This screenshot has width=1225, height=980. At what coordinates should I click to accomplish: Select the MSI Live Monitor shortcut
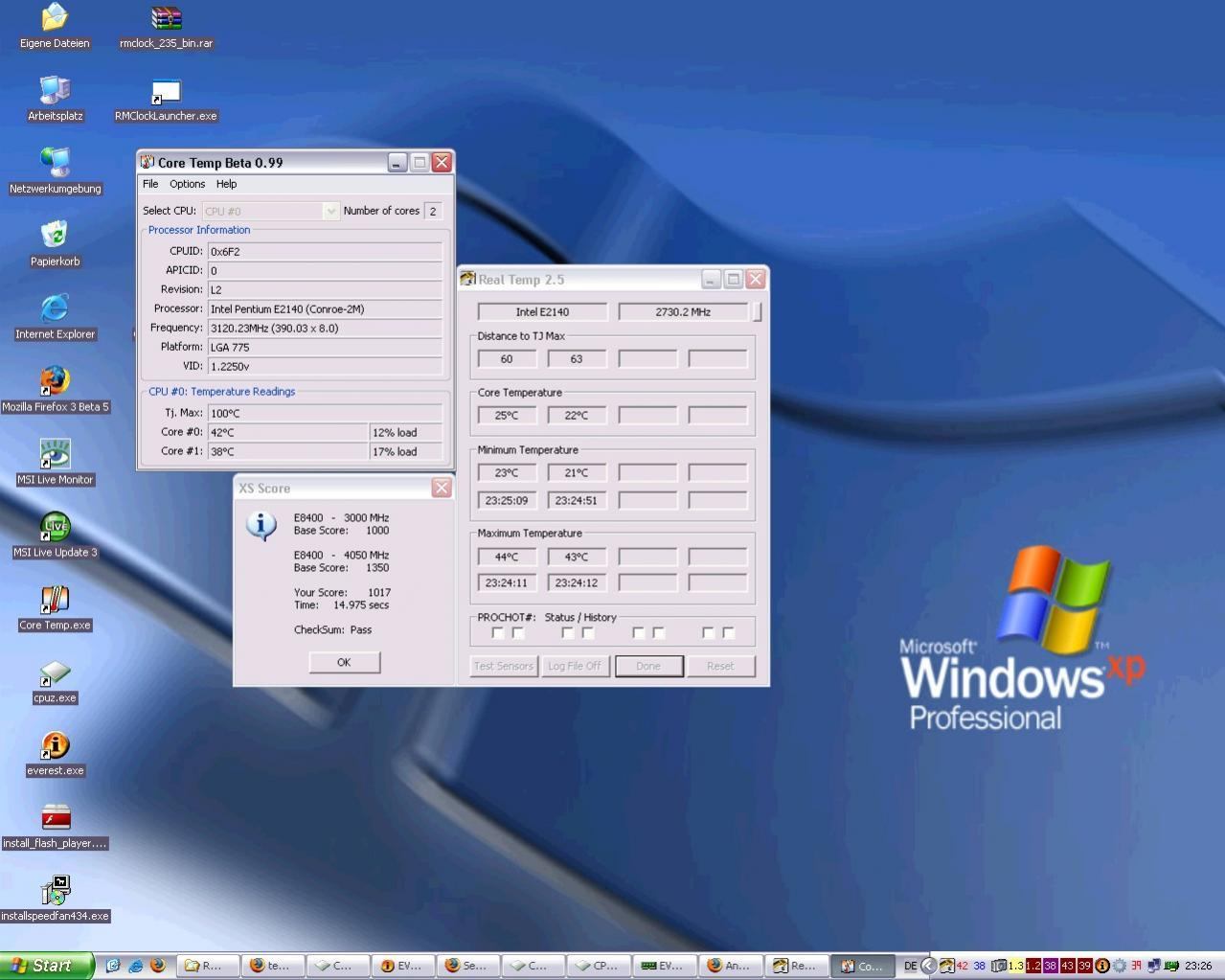click(55, 463)
